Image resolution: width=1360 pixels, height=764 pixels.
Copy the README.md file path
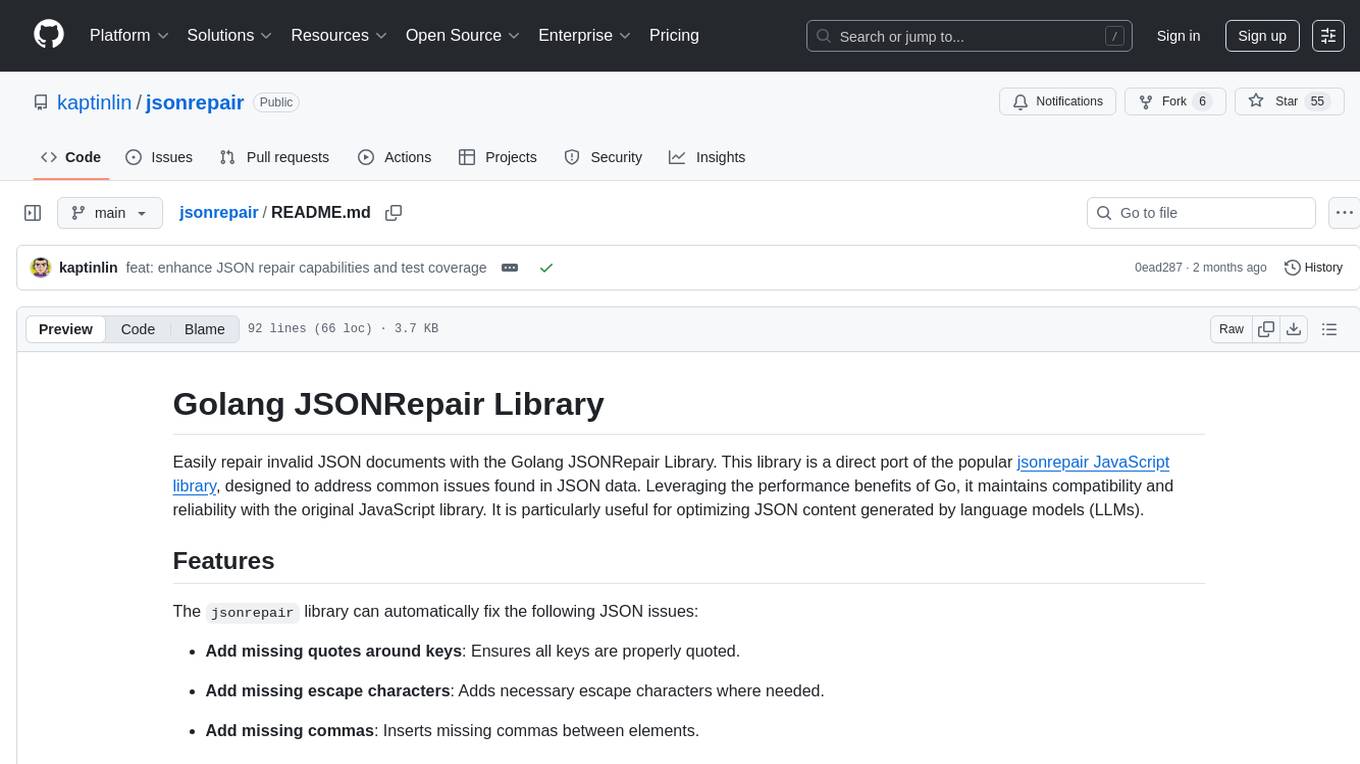(x=394, y=212)
